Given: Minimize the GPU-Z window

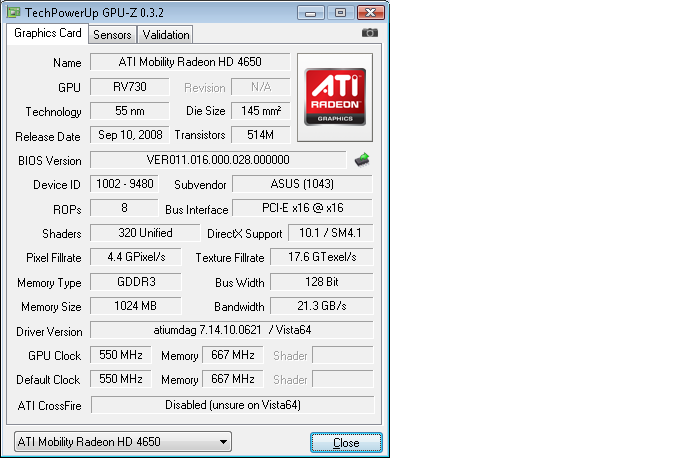Looking at the screenshot, I should (311, 13).
